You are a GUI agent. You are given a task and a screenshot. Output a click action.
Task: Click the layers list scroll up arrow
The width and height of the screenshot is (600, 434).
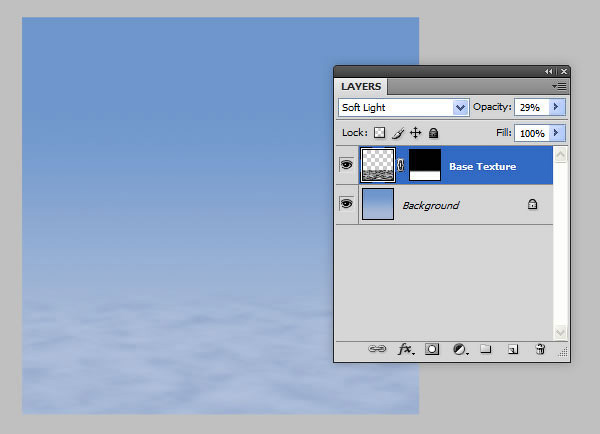point(560,155)
